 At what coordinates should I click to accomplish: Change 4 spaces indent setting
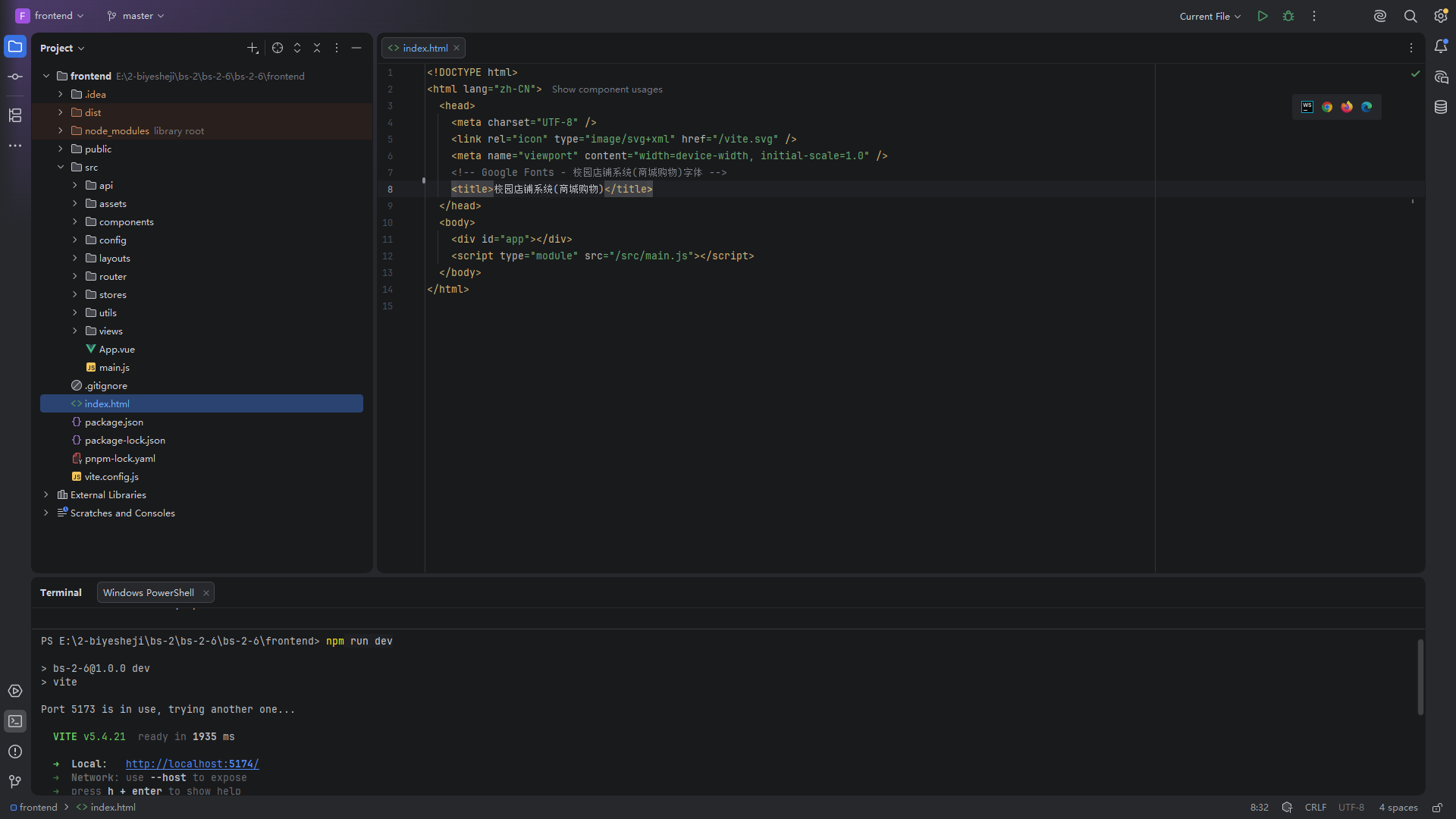(1398, 808)
